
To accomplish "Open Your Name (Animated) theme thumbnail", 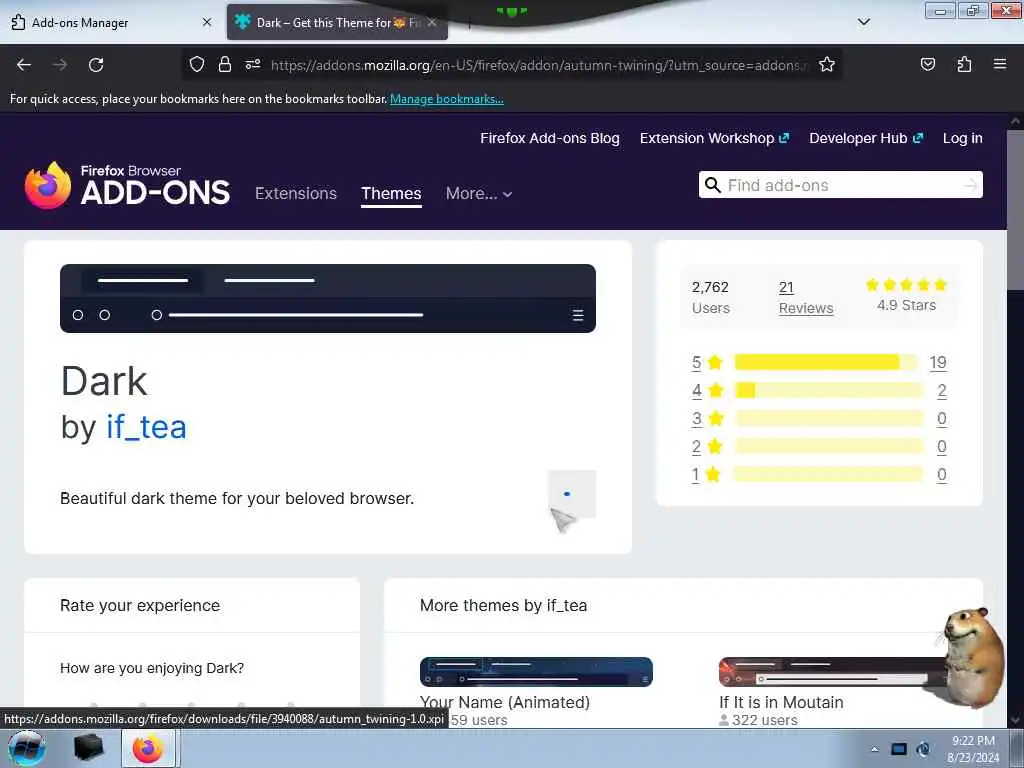I will click(x=536, y=672).
